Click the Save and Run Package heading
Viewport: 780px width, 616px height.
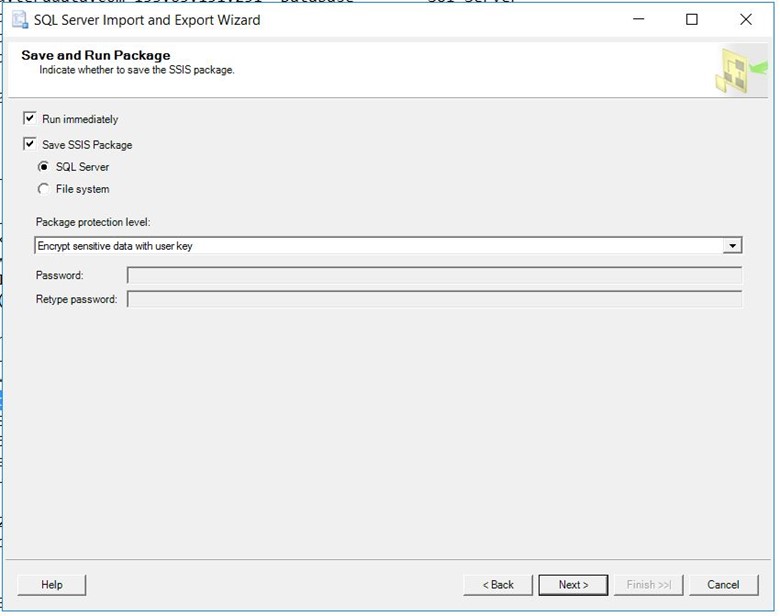point(96,55)
